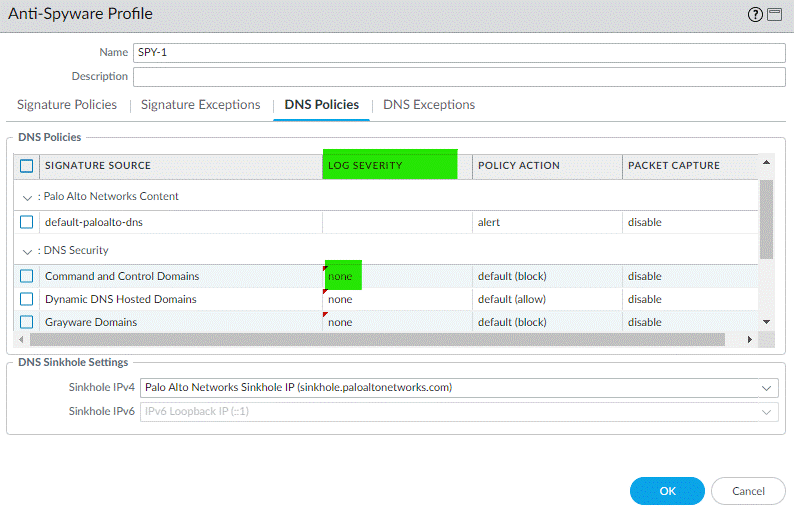The height and width of the screenshot is (519, 794).
Task: Edit log severity for Dynamic DNS Hosted Domains
Action: point(340,299)
